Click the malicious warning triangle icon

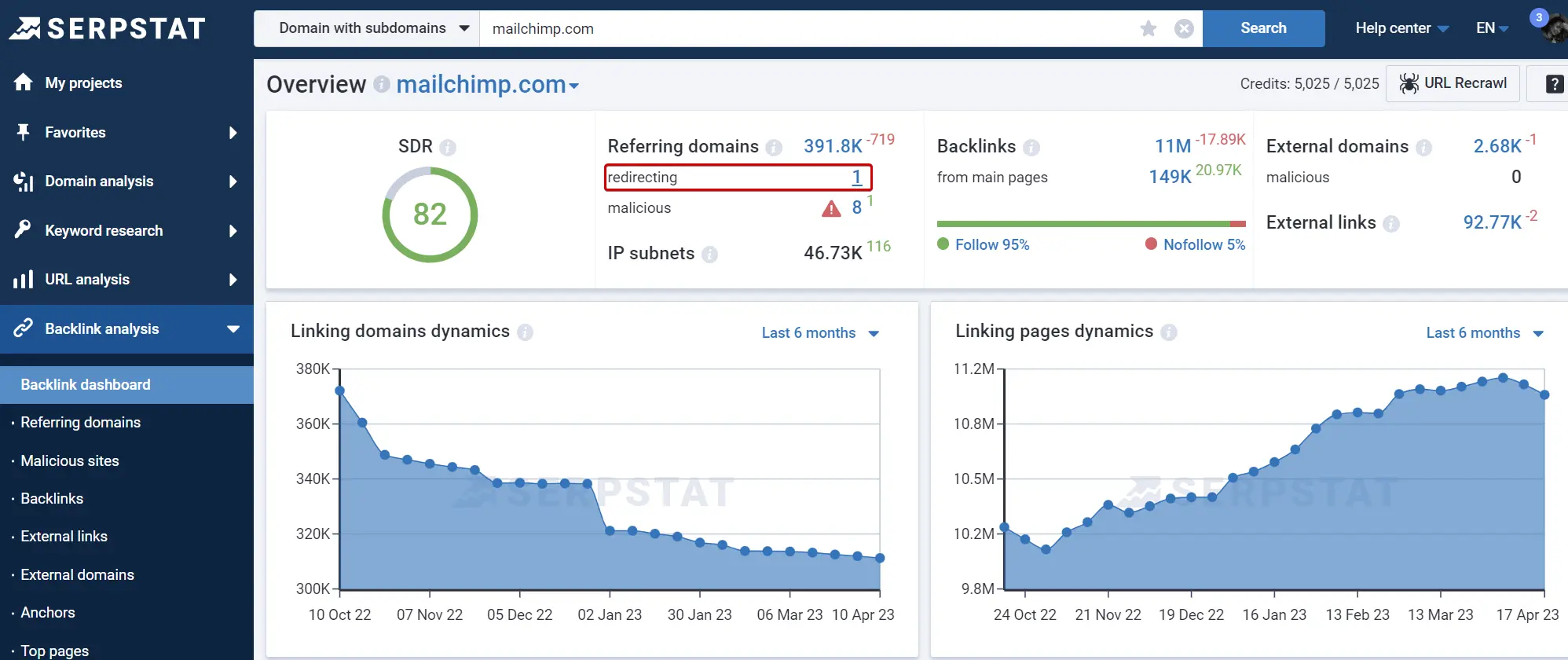[x=831, y=208]
